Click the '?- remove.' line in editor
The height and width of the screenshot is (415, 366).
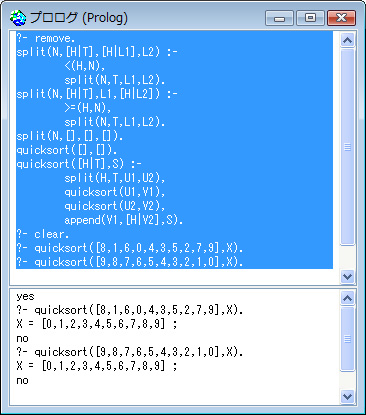pyautogui.click(x=46, y=38)
